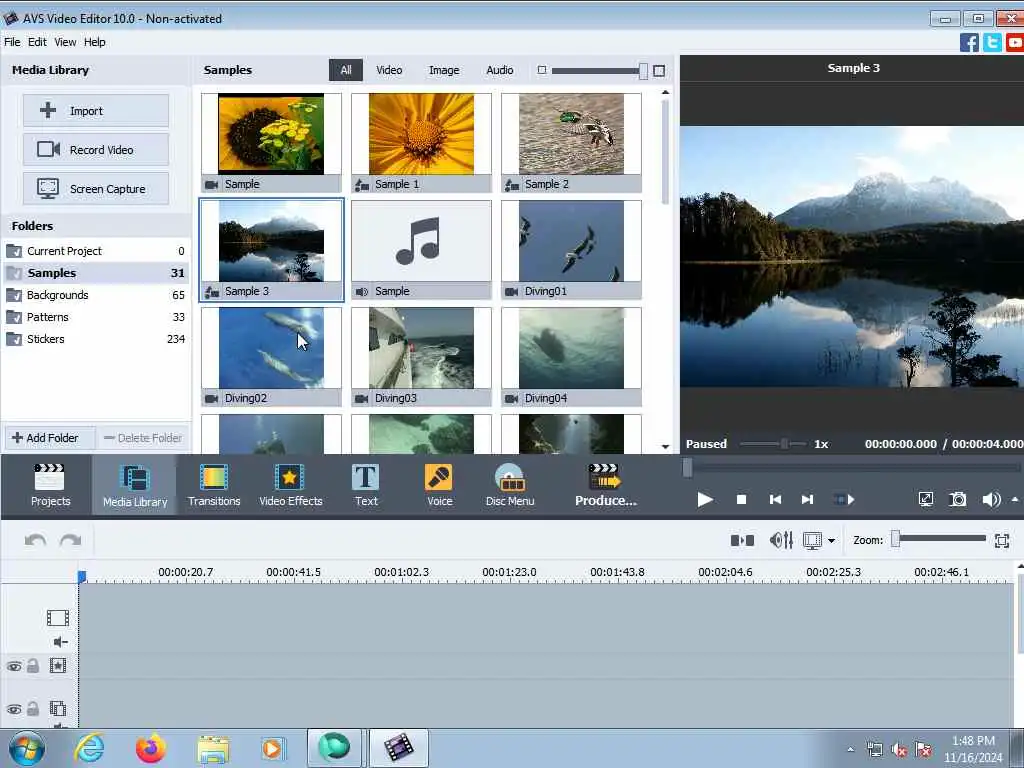This screenshot has height=768, width=1024.
Task: Expand the volume arrow next to speaker
Action: (x=1015, y=500)
